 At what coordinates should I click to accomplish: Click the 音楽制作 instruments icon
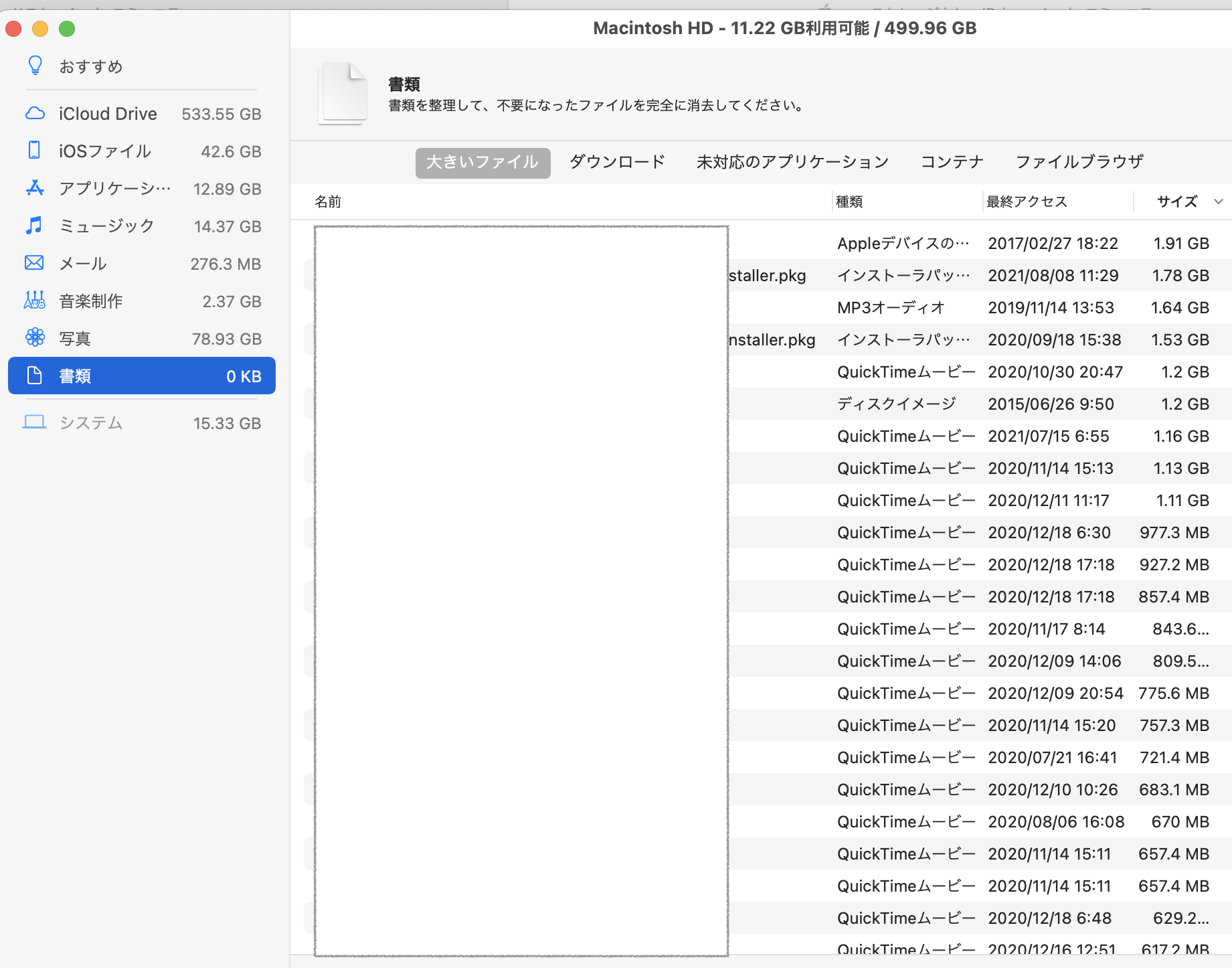click(x=35, y=301)
